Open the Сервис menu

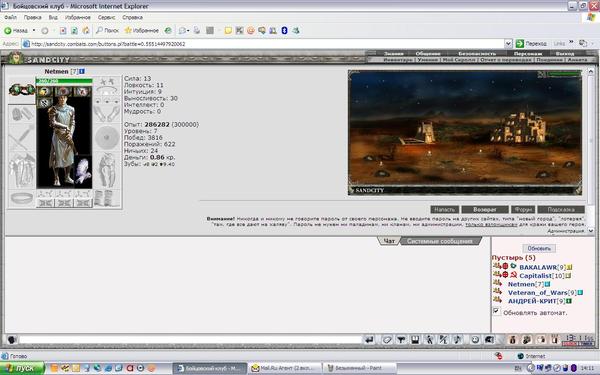pos(106,18)
